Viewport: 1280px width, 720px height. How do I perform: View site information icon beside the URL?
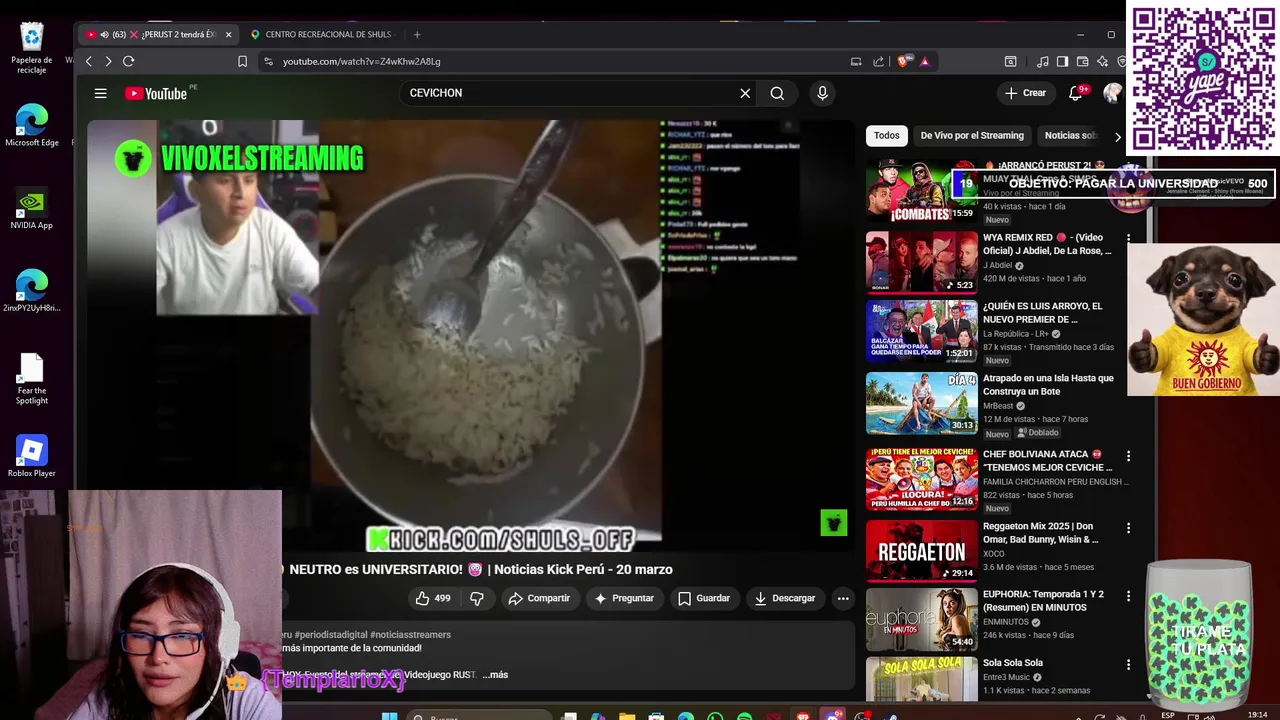pyautogui.click(x=268, y=61)
